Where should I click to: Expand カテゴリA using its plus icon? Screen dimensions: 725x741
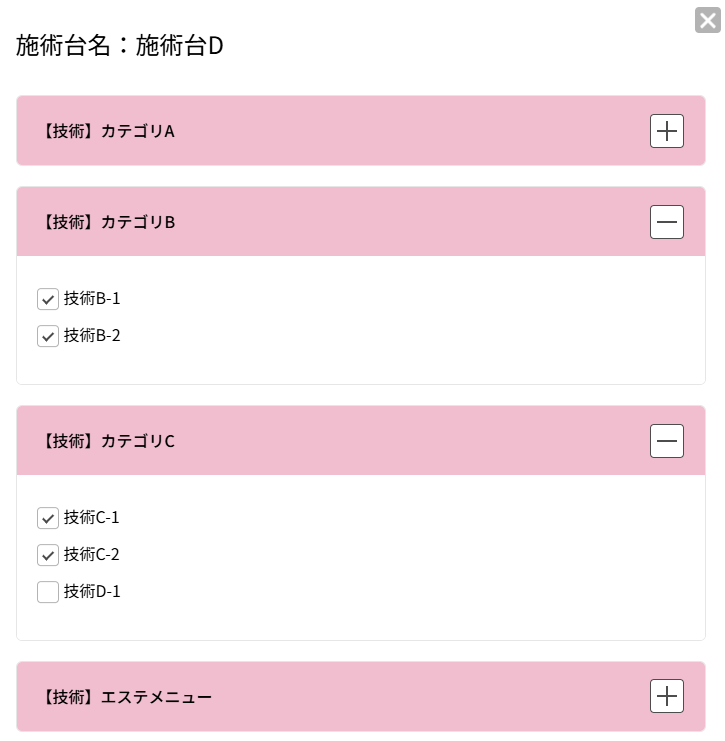coord(667,131)
